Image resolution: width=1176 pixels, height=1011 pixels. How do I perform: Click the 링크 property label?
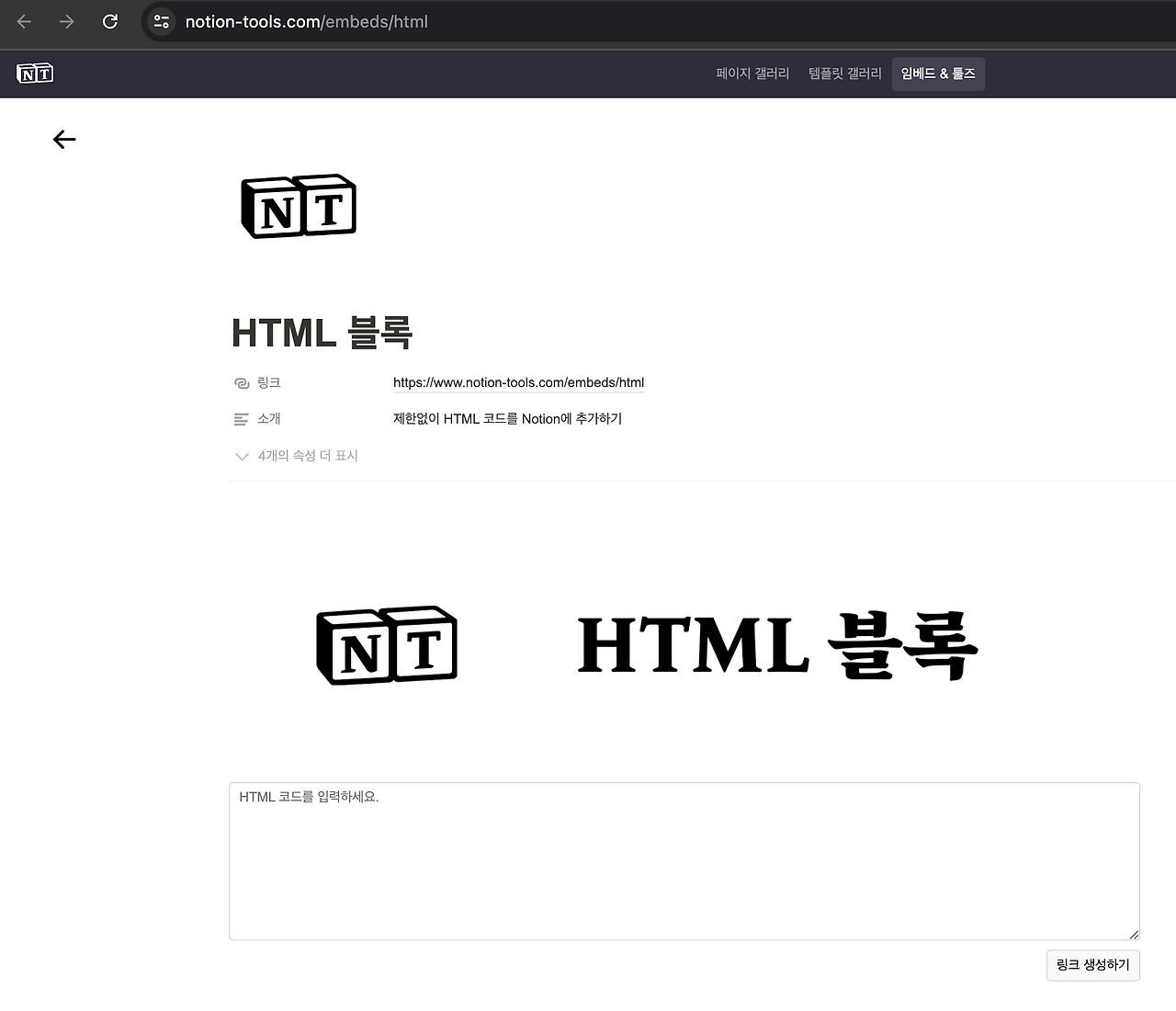(x=269, y=382)
